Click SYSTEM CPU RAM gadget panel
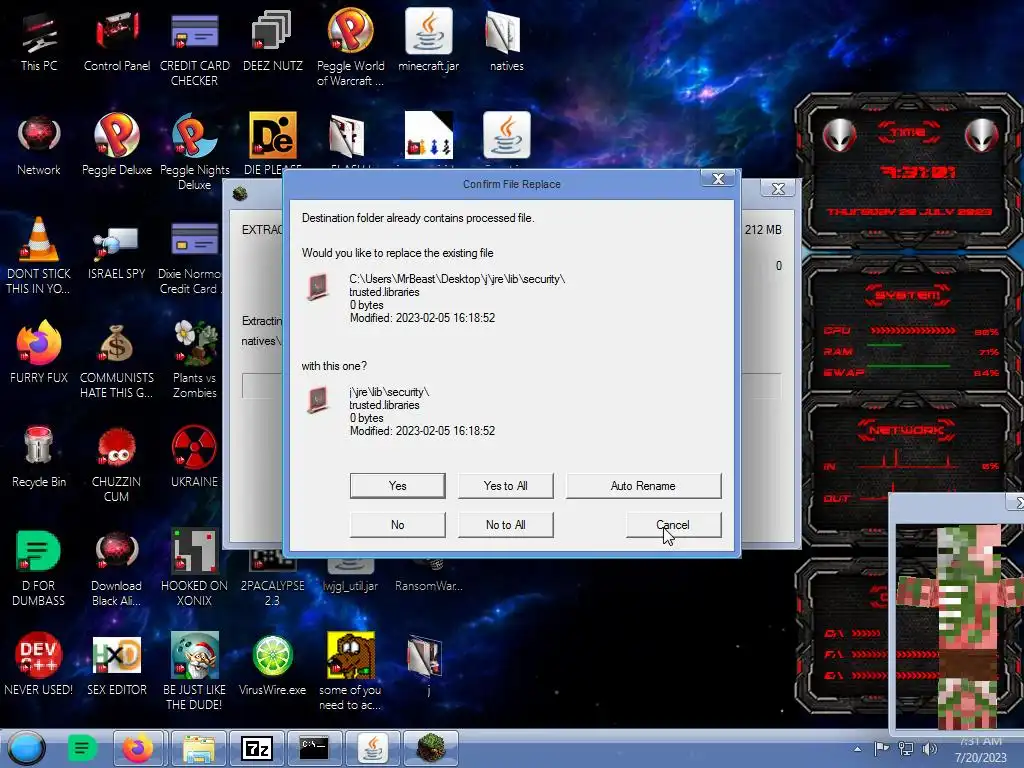 911,327
